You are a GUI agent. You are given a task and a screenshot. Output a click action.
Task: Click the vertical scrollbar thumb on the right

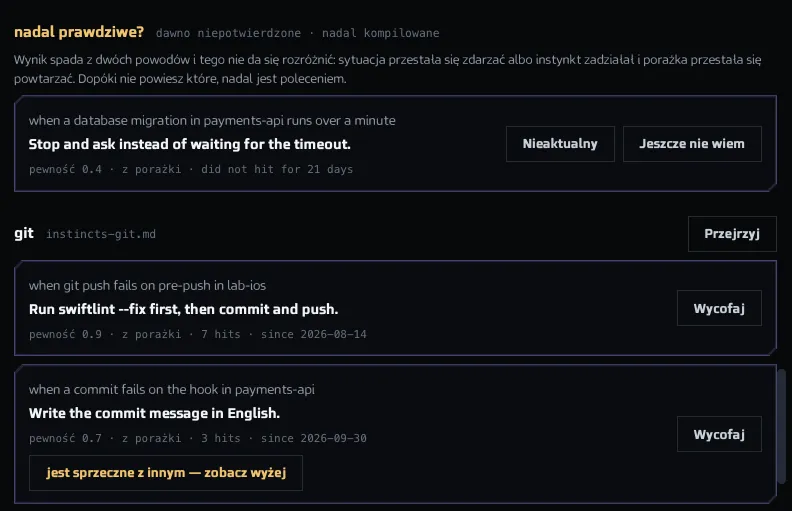(x=781, y=427)
